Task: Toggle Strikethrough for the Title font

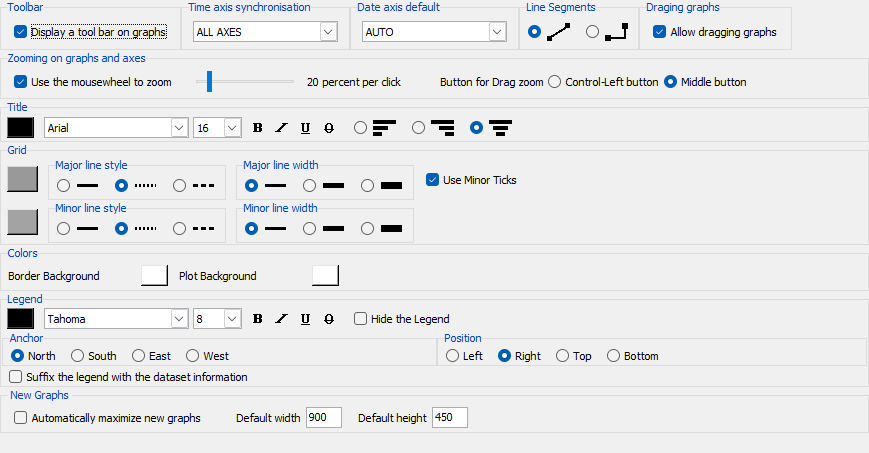Action: pyautogui.click(x=329, y=128)
